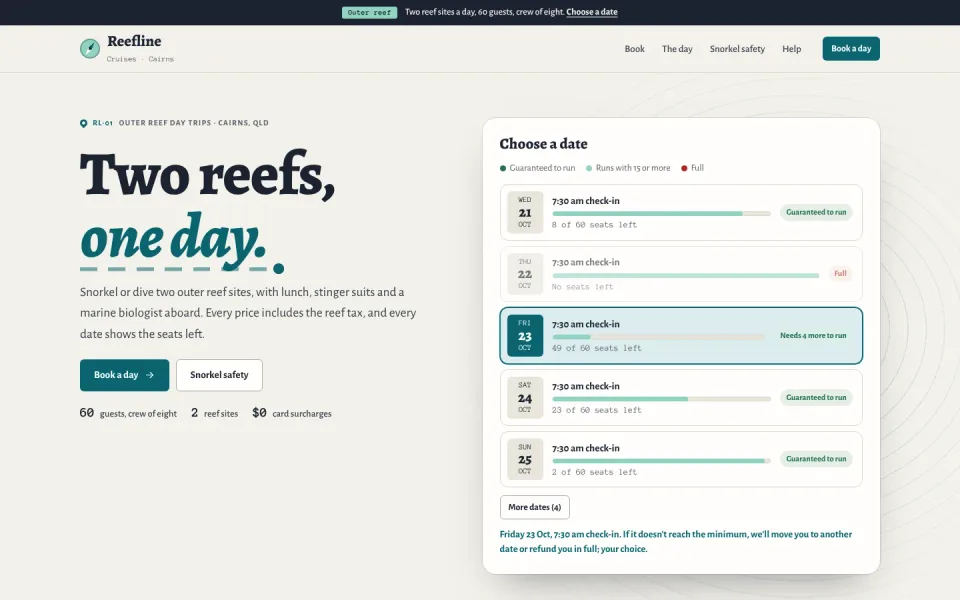Click the '60 guests, crew of eight' stat
The height and width of the screenshot is (600, 960).
pyautogui.click(x=128, y=413)
